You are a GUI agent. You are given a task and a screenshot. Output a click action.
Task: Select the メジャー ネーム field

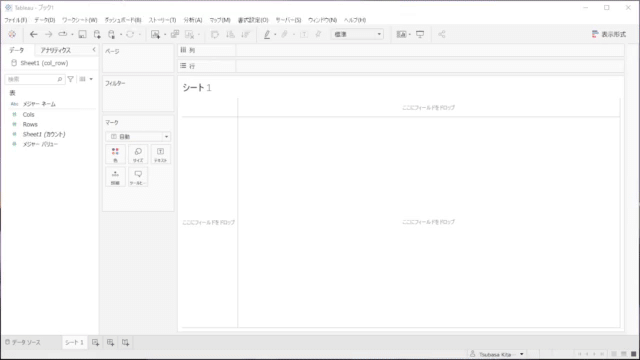39,104
